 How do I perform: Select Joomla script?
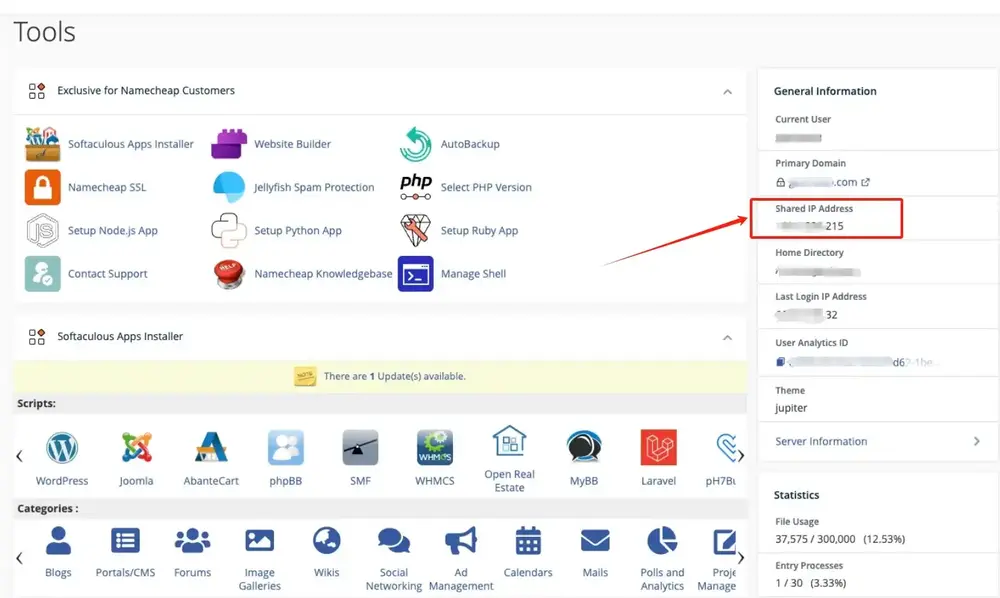click(136, 458)
